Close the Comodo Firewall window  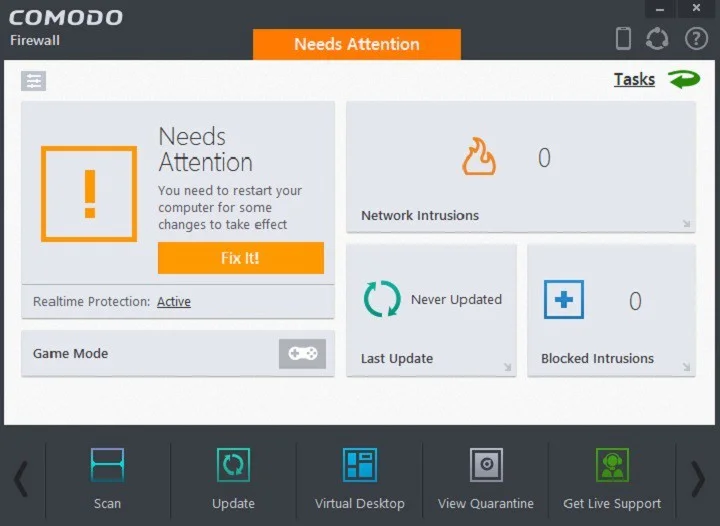(x=697, y=8)
